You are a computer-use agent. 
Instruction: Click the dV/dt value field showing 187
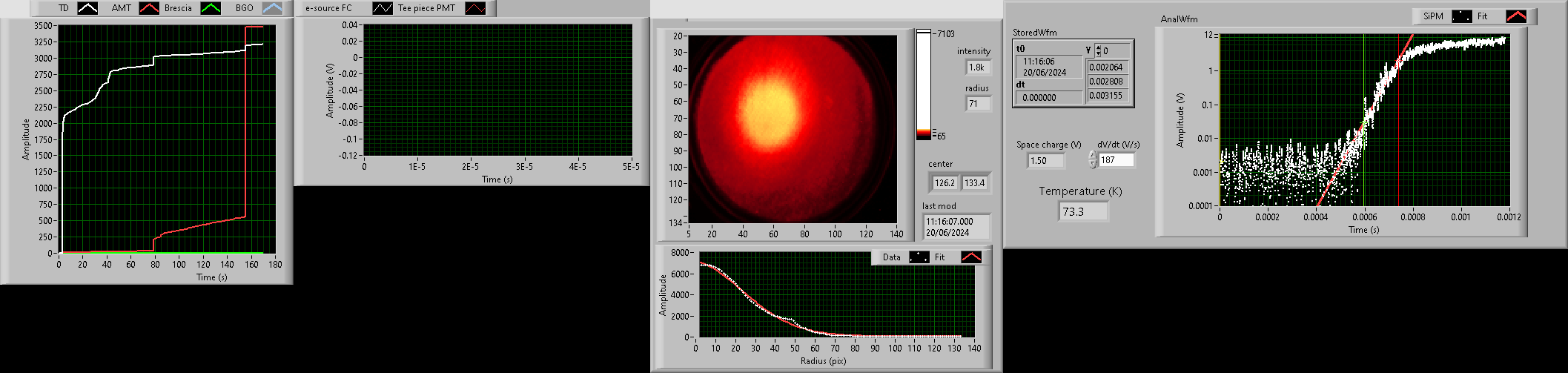1116,159
